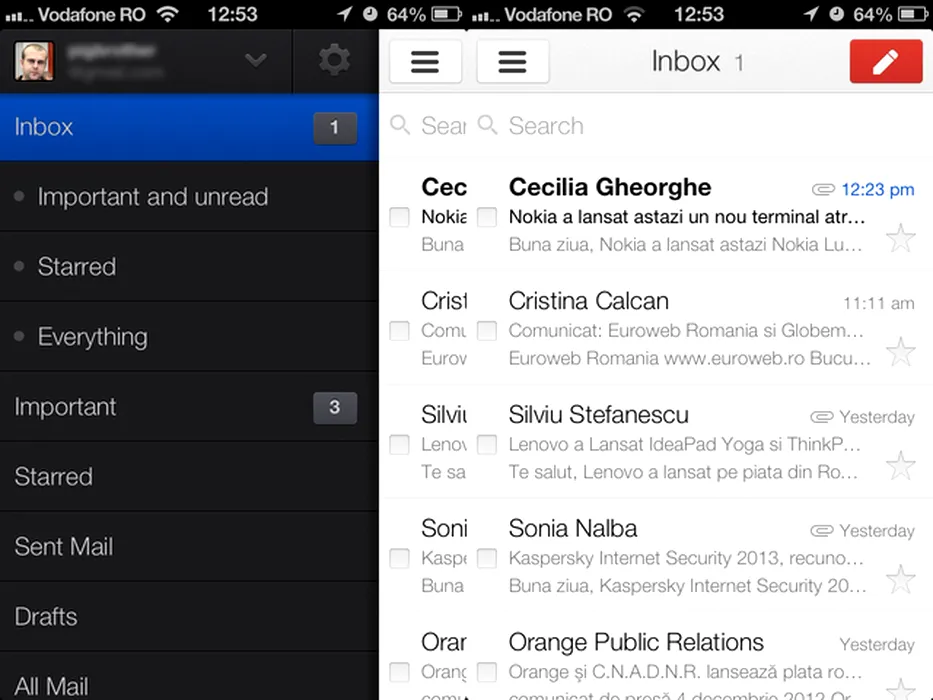
Task: Tap the red compose pencil button
Action: 885,61
